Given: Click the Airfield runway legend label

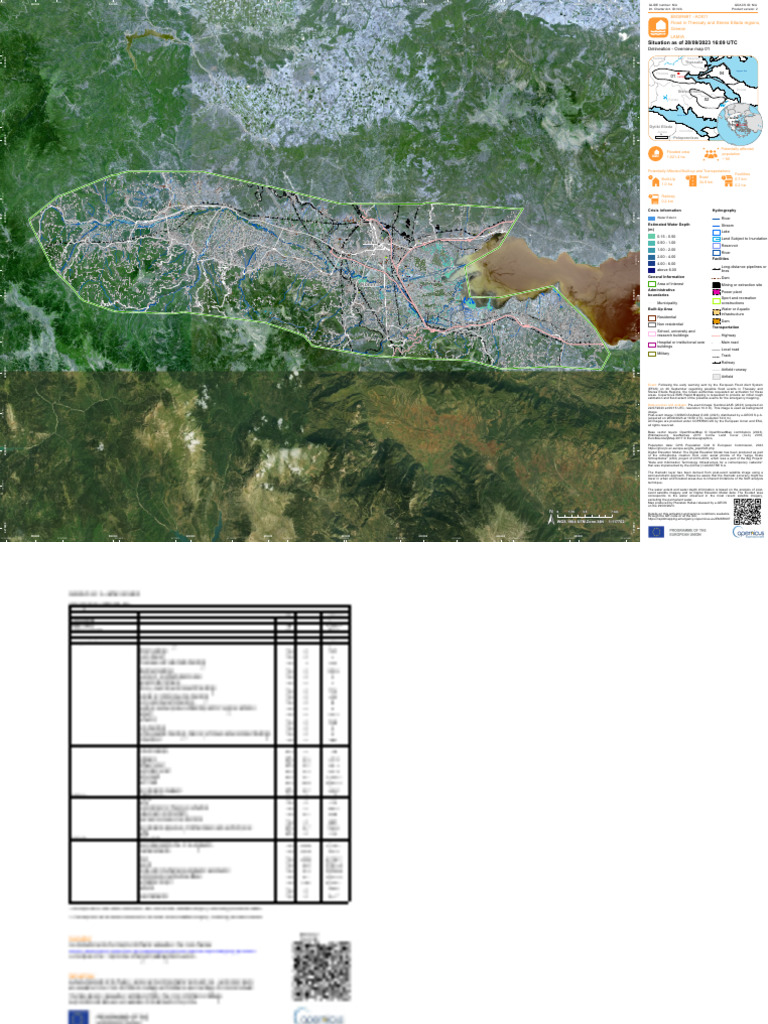Looking at the screenshot, I should tap(733, 370).
